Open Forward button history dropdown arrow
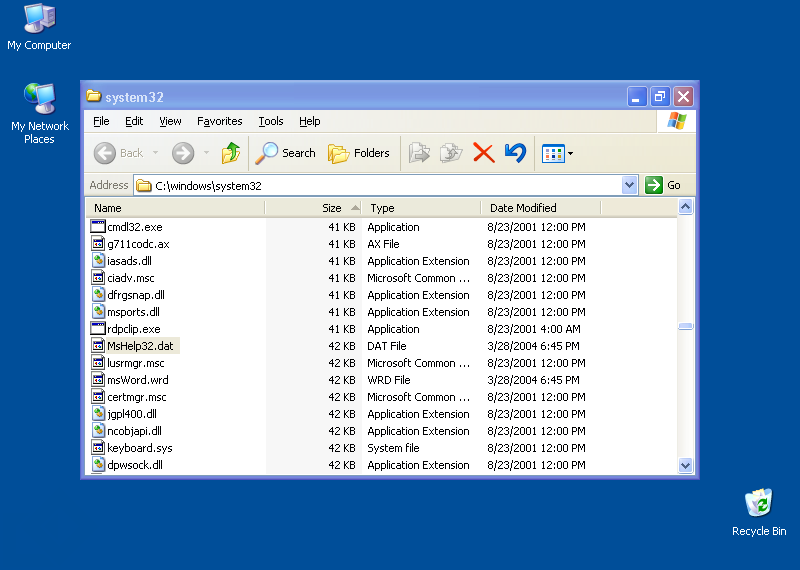800x570 pixels. (x=206, y=153)
